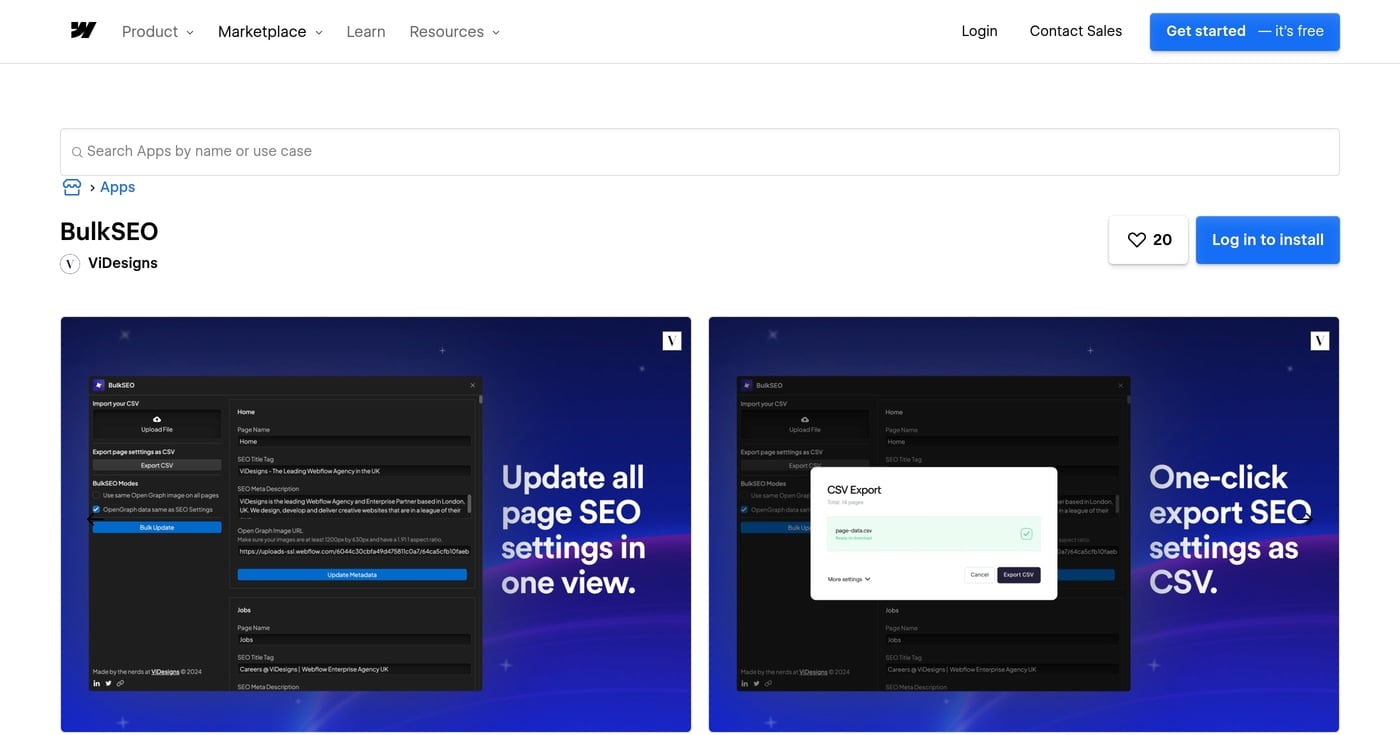This screenshot has height=735, width=1400.
Task: Go to the Learn menu item
Action: pos(366,32)
